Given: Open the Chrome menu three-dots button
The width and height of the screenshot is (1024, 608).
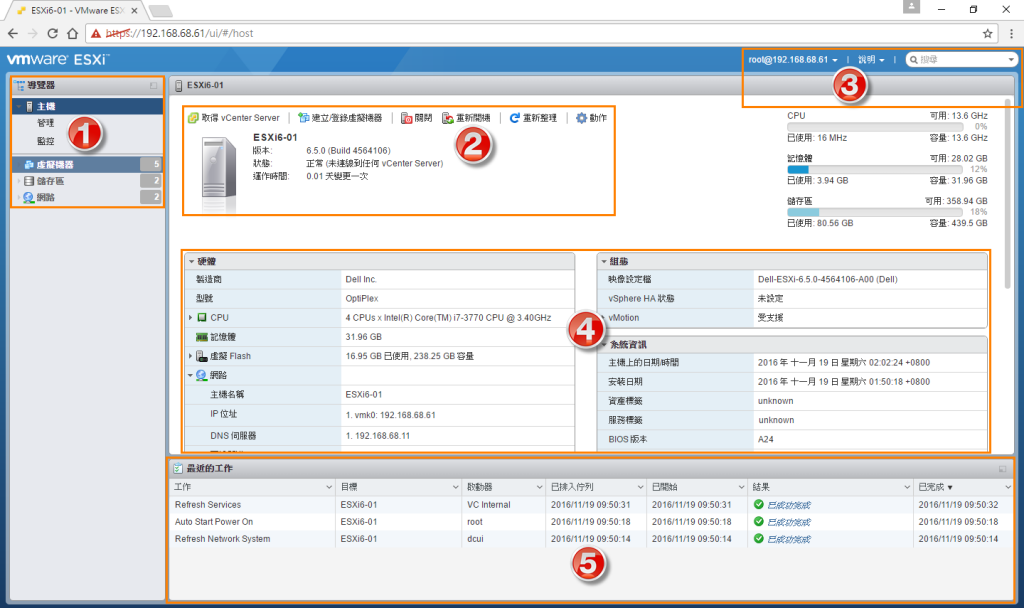Looking at the screenshot, I should [x=1011, y=33].
